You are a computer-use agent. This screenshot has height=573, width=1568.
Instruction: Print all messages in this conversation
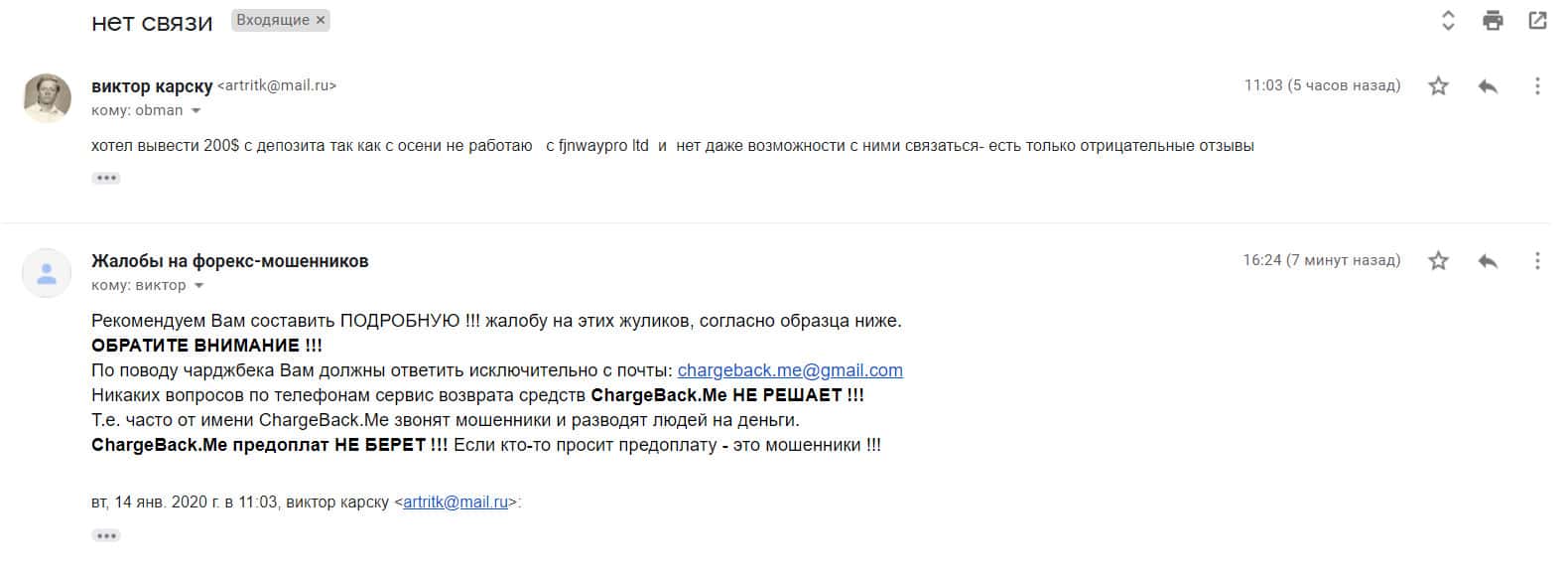1493,21
